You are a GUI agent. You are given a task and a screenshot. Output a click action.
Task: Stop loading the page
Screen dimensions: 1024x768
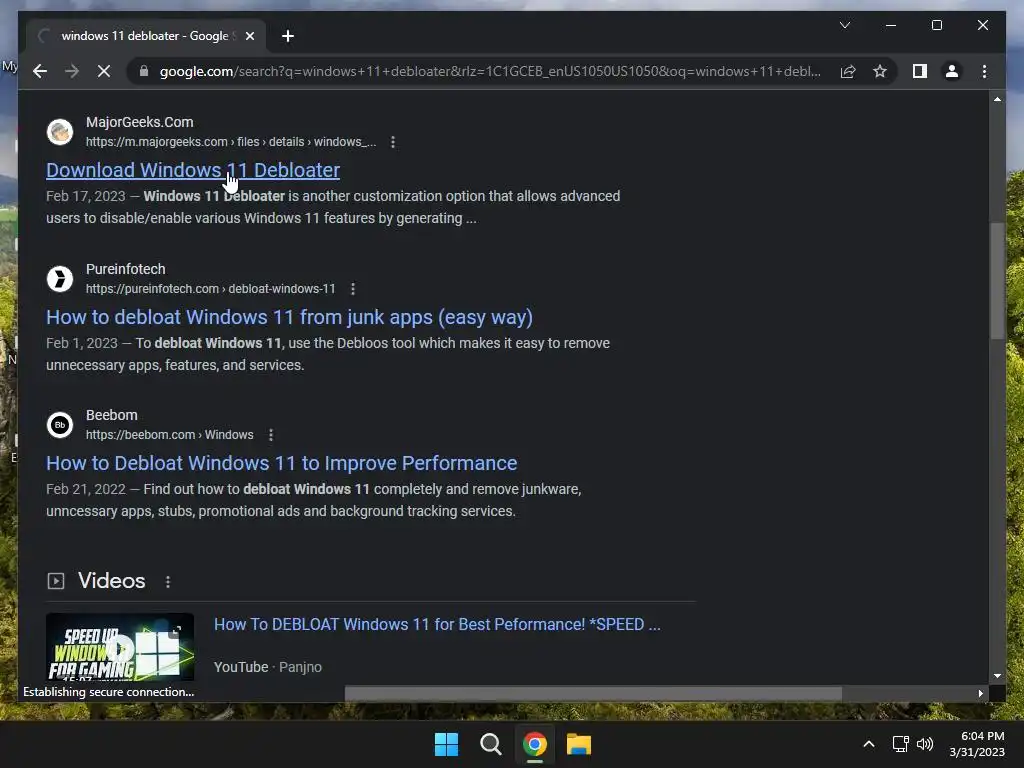tap(104, 71)
